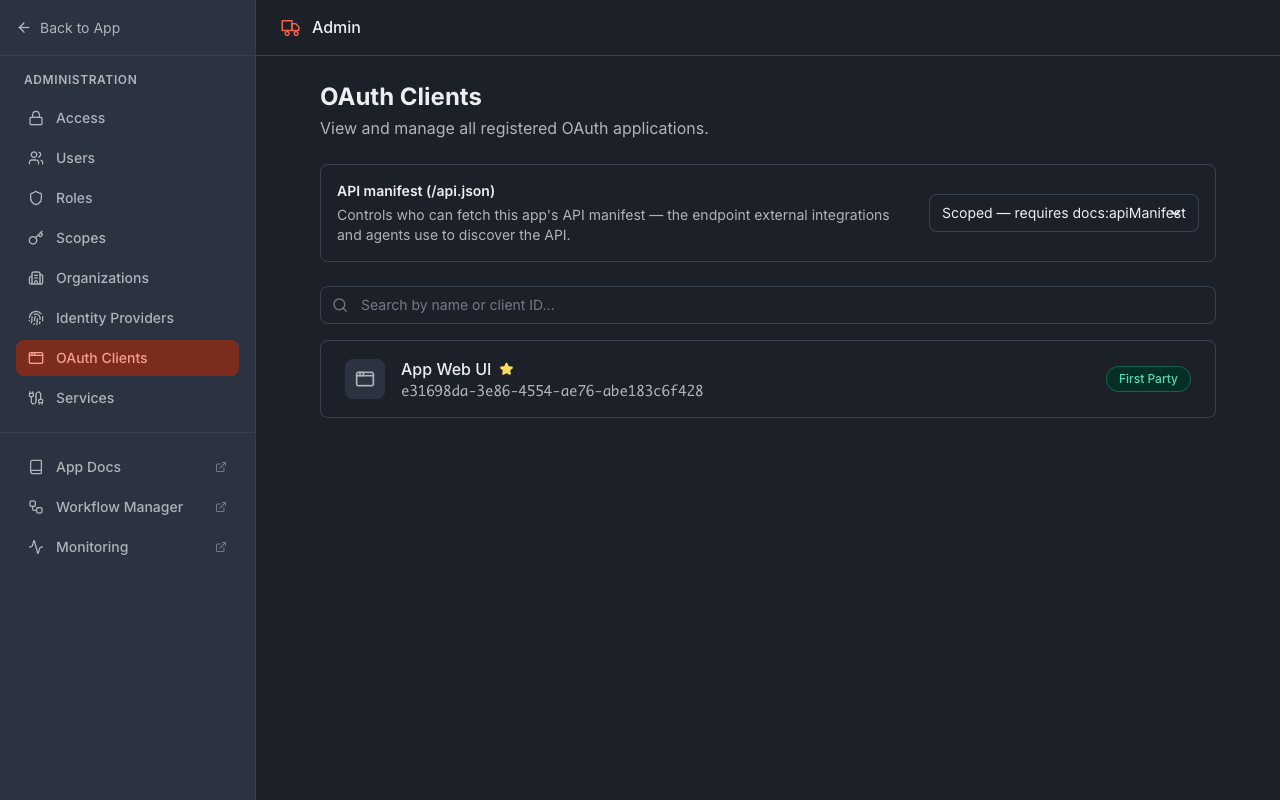The image size is (1280, 800).
Task: Open Services from the sidebar
Action: coord(127,398)
